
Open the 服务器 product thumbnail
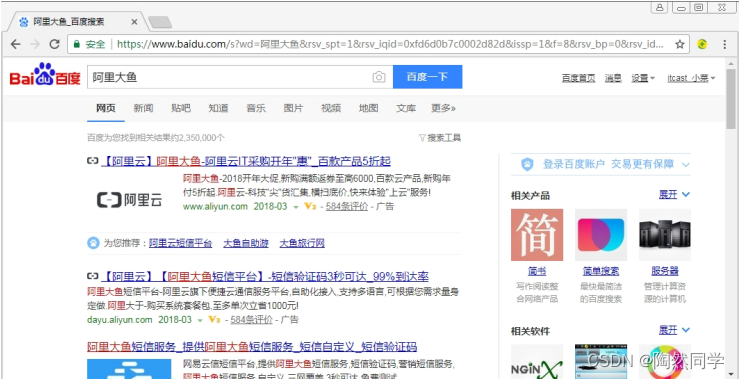pos(664,235)
